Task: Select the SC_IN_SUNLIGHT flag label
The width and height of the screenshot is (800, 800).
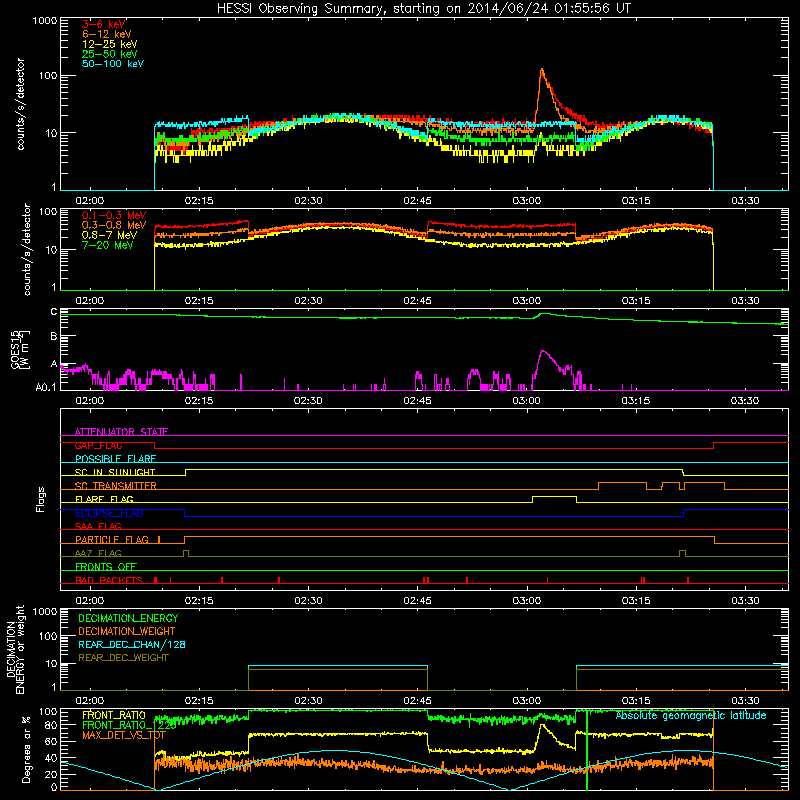Action: pos(115,472)
